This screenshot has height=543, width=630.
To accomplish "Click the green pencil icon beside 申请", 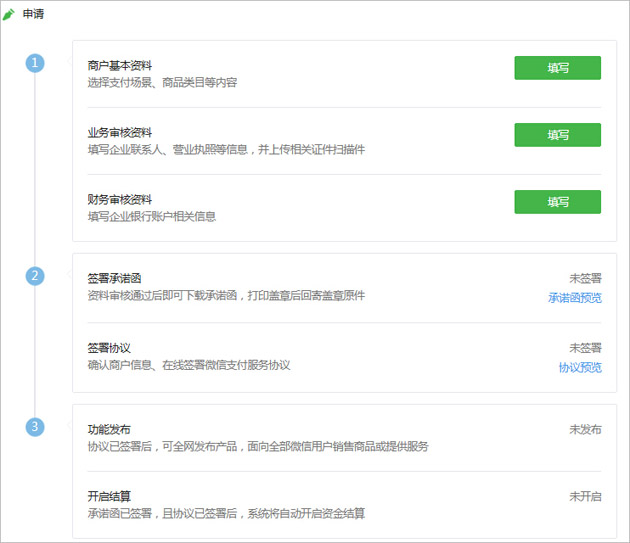I will pyautogui.click(x=10, y=15).
